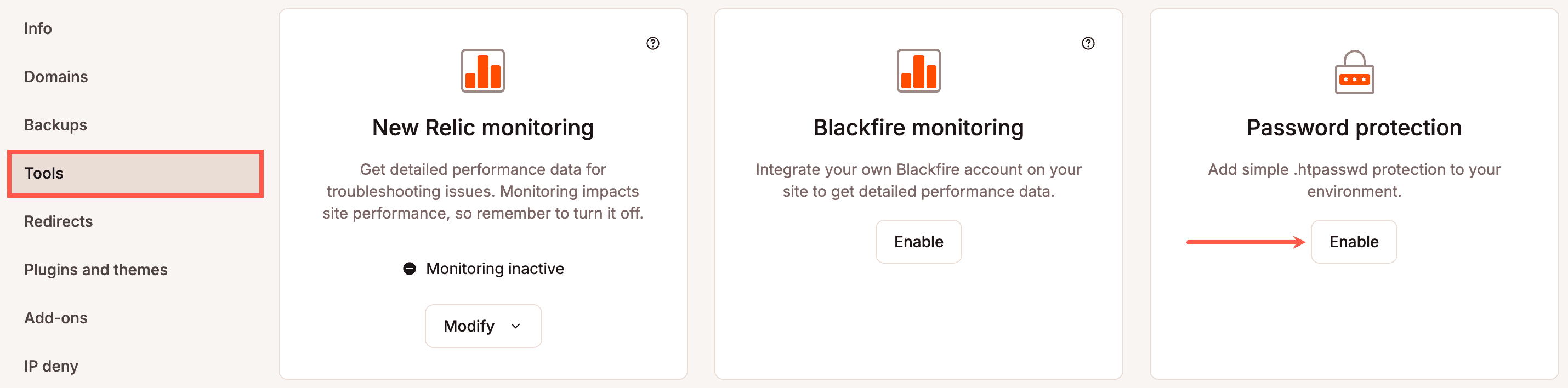Enable Password protection
Viewport: 1568px width, 388px height.
pyautogui.click(x=1354, y=242)
